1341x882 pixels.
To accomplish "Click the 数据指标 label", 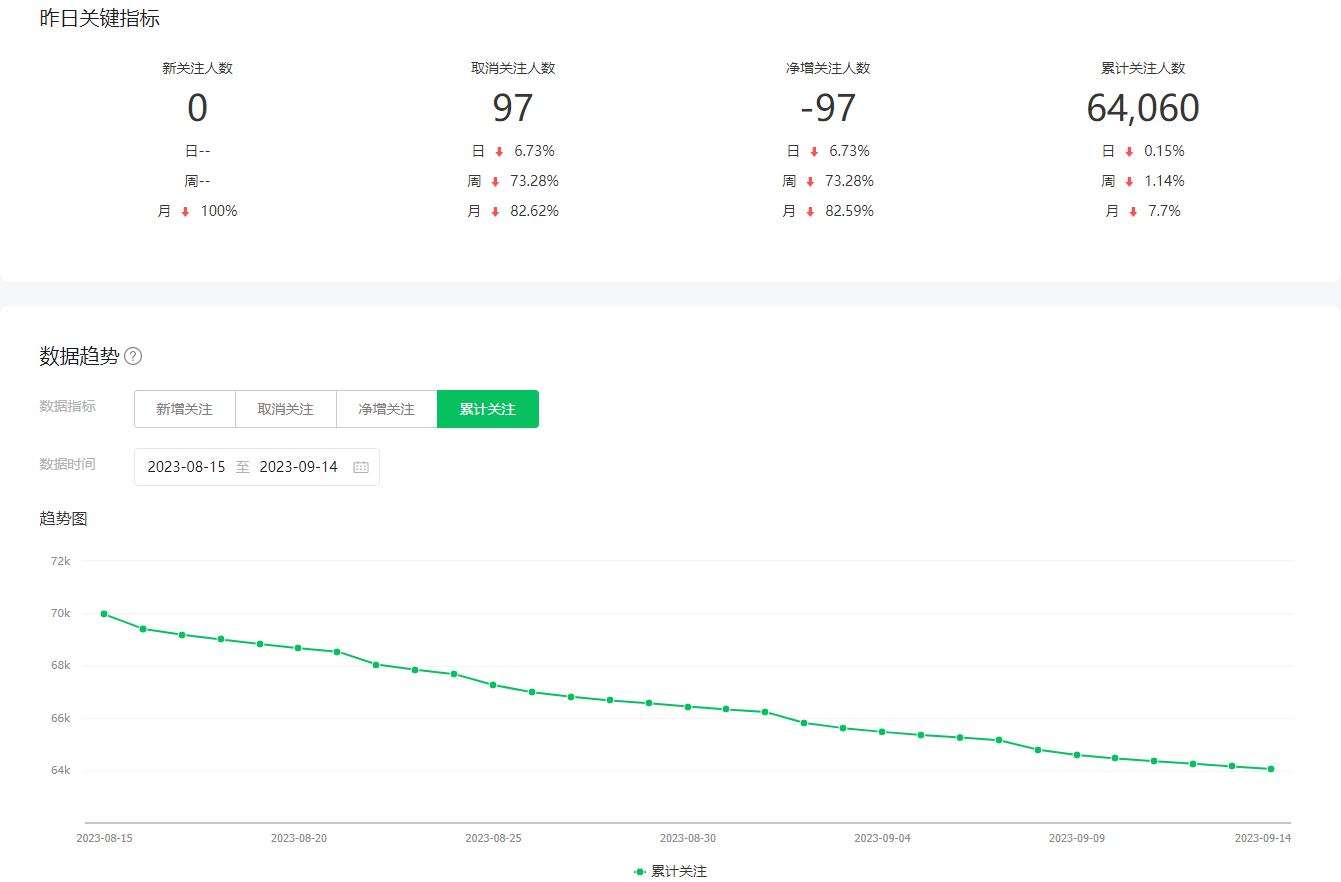I will (x=68, y=406).
